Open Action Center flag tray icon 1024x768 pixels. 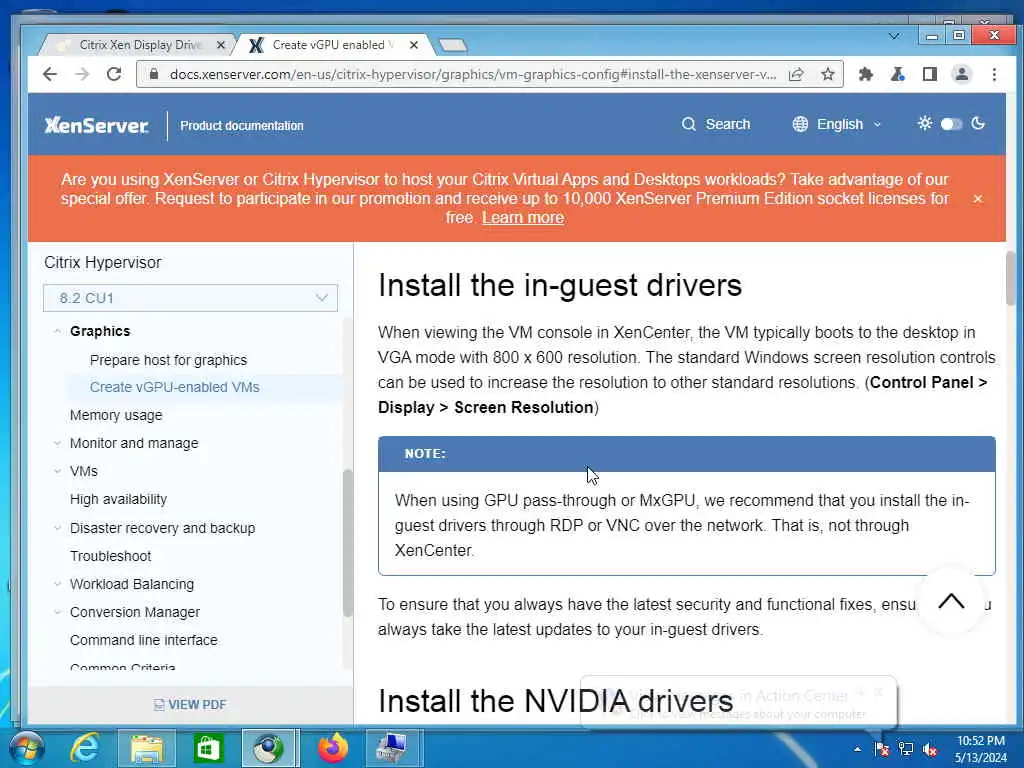[x=882, y=749]
